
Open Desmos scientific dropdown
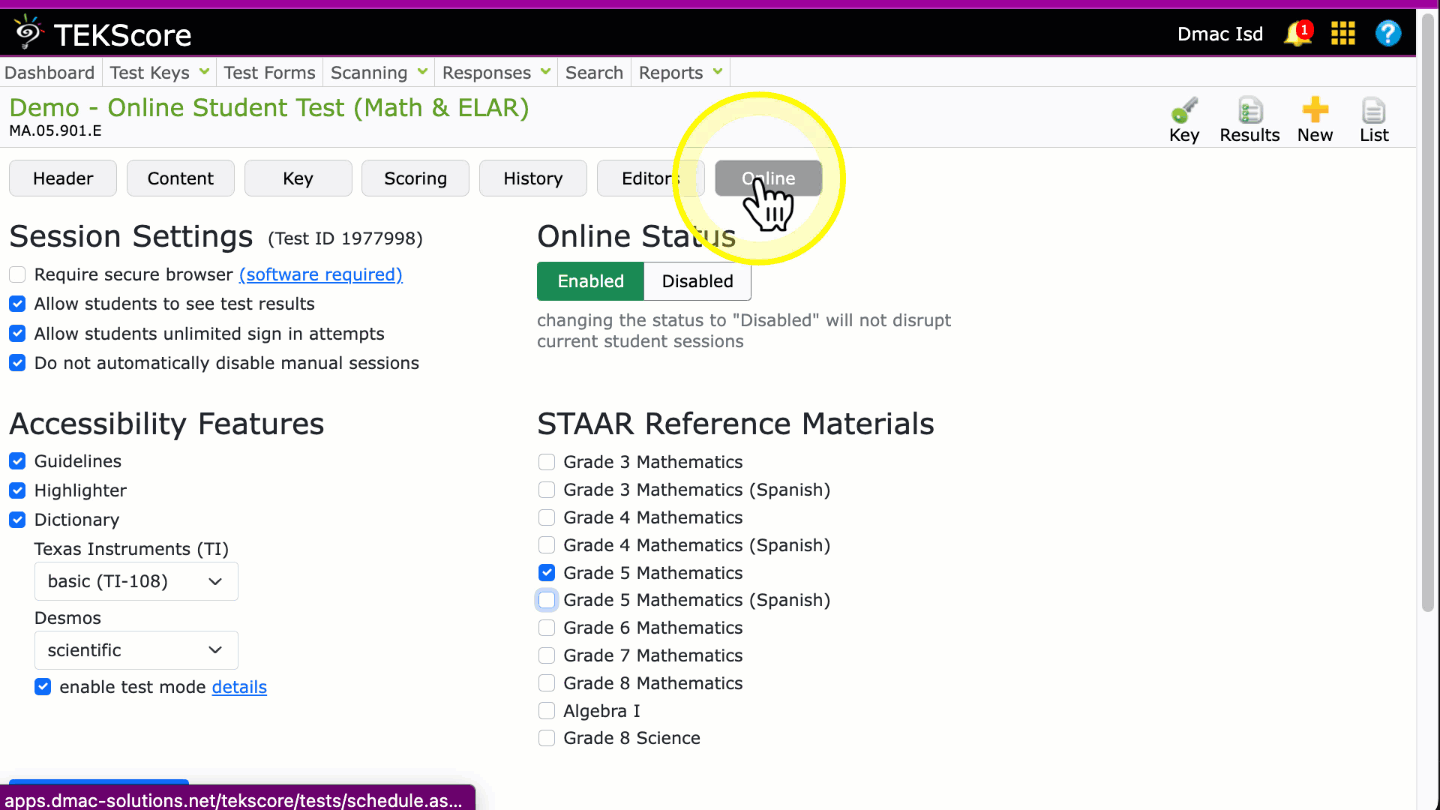(136, 650)
